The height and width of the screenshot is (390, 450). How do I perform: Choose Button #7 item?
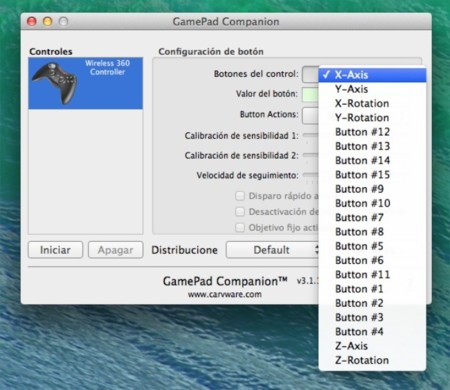(372, 218)
